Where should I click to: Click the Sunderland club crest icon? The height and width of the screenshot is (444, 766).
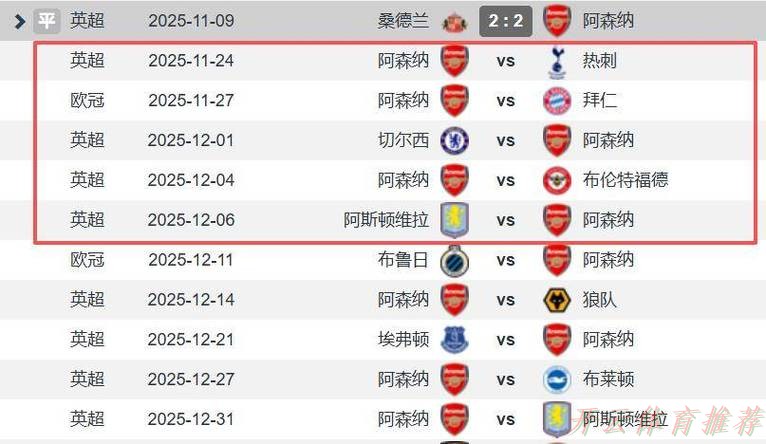click(455, 20)
